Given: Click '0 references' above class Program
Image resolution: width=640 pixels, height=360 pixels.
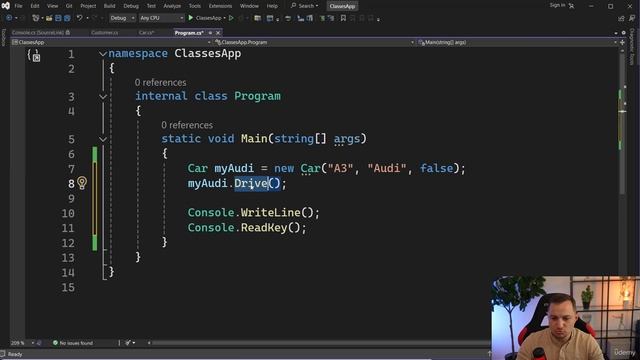Looking at the screenshot, I should pos(160,82).
